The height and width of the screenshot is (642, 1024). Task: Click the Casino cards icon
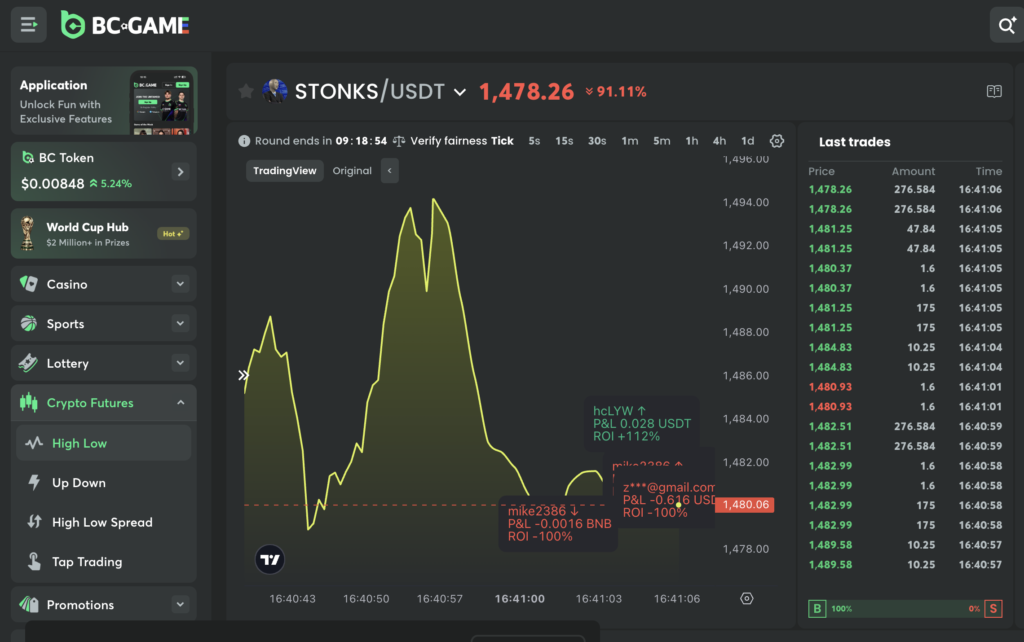point(29,283)
